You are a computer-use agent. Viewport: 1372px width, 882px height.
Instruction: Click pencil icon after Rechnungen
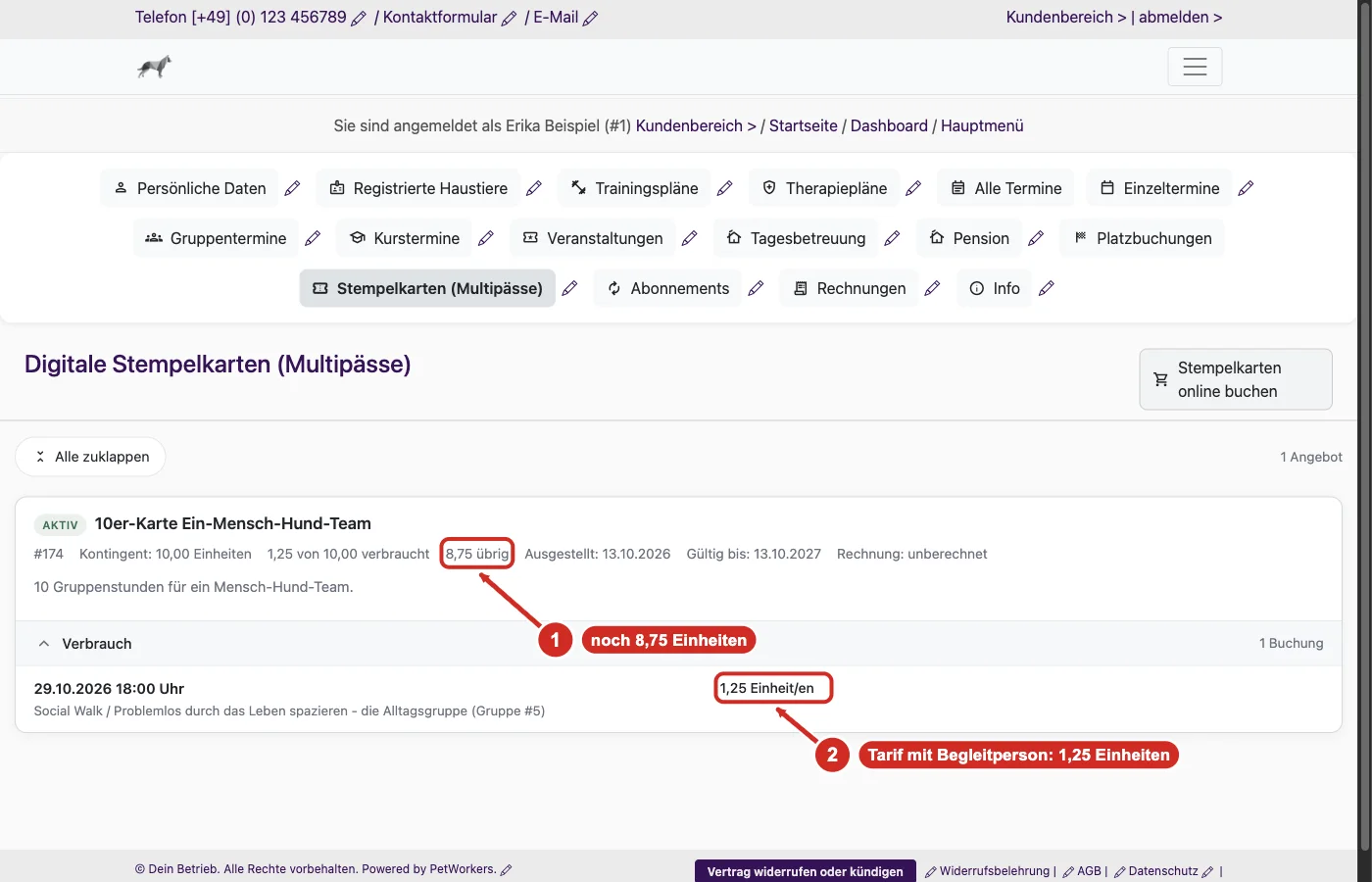[x=932, y=288]
